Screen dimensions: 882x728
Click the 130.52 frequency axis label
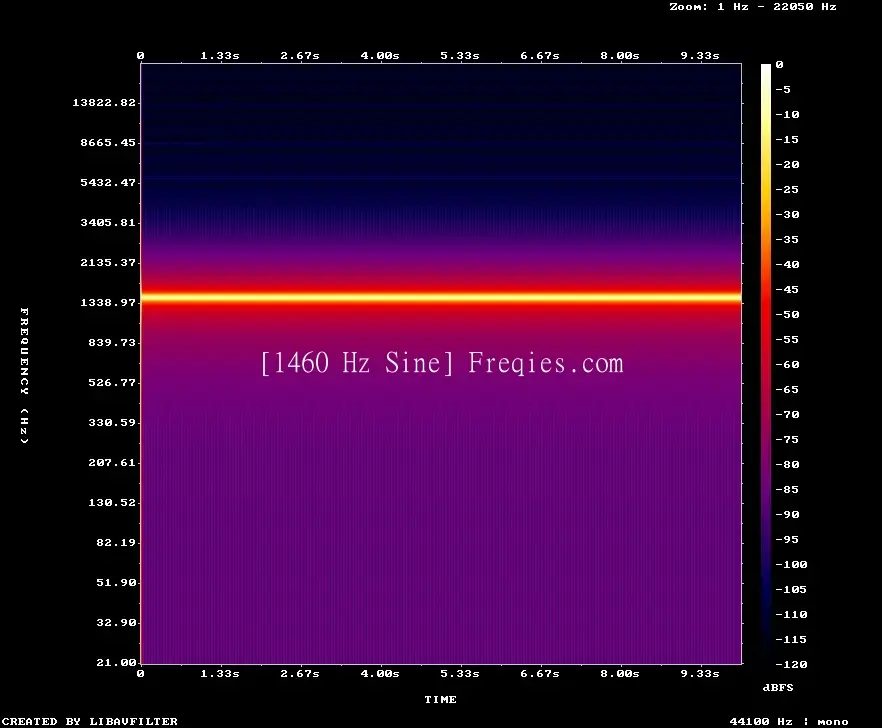[112, 502]
